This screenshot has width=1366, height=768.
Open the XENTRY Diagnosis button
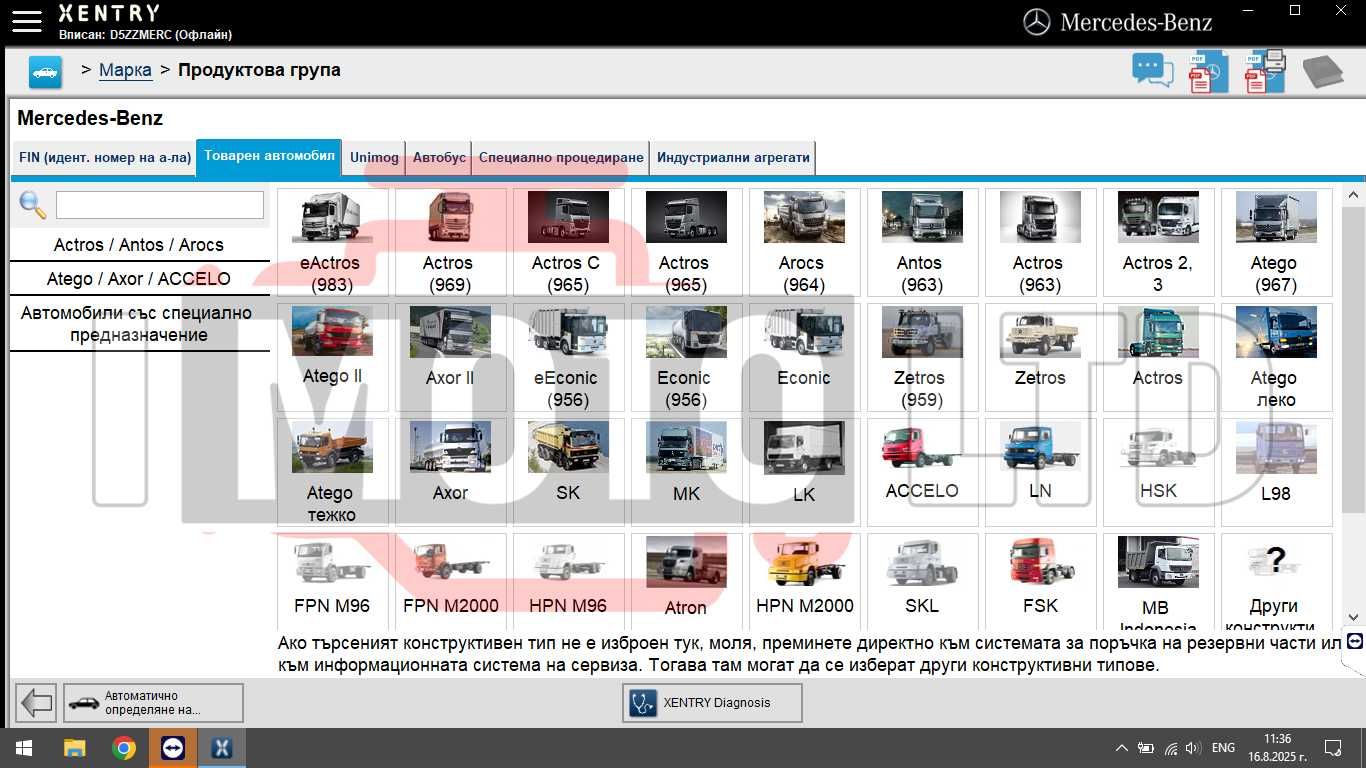[712, 703]
